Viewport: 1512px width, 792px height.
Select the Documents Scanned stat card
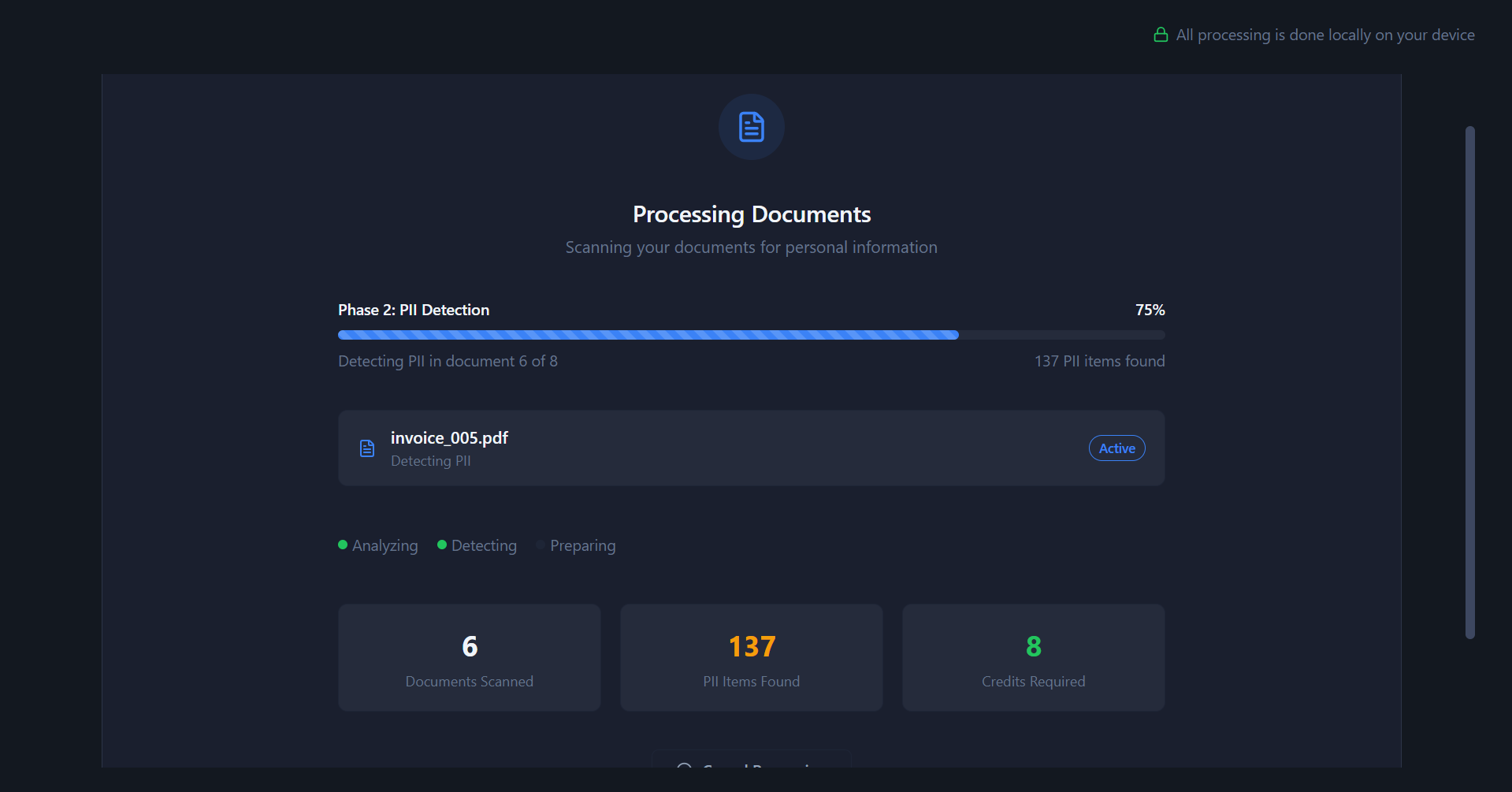point(469,658)
